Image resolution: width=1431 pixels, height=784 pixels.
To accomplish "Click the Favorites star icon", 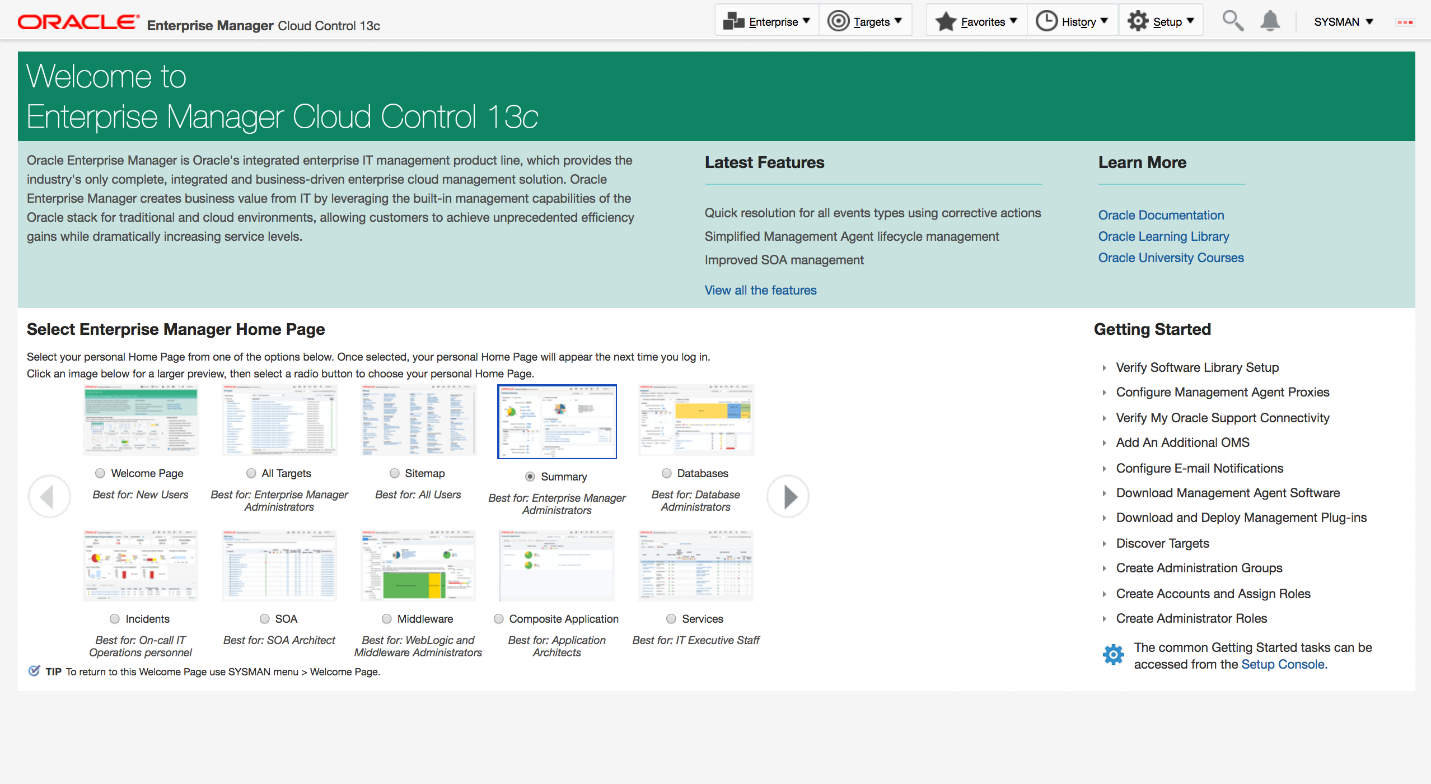I will click(x=946, y=21).
